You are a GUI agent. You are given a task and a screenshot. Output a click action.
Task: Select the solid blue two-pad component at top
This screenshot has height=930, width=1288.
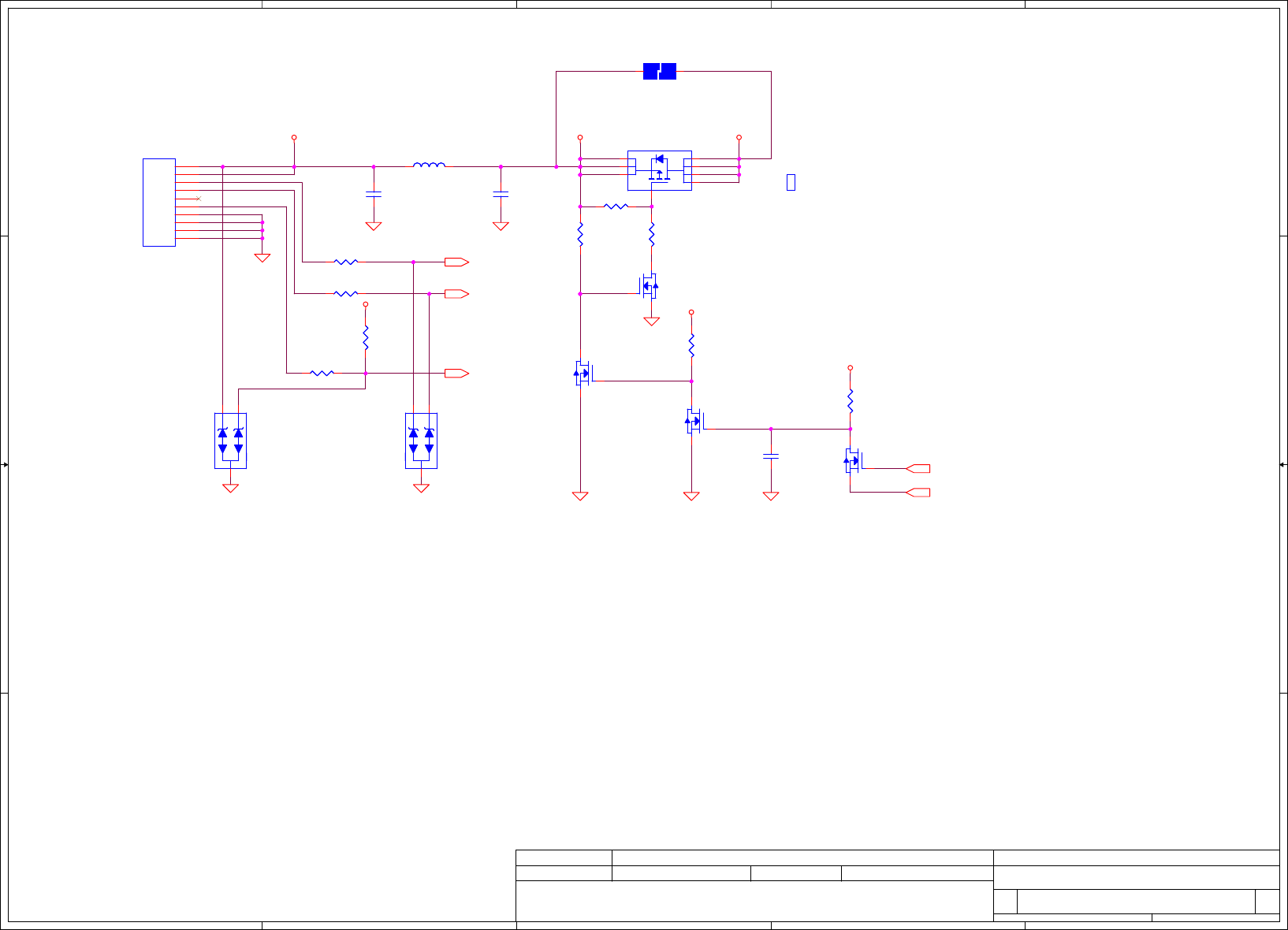tap(660, 71)
